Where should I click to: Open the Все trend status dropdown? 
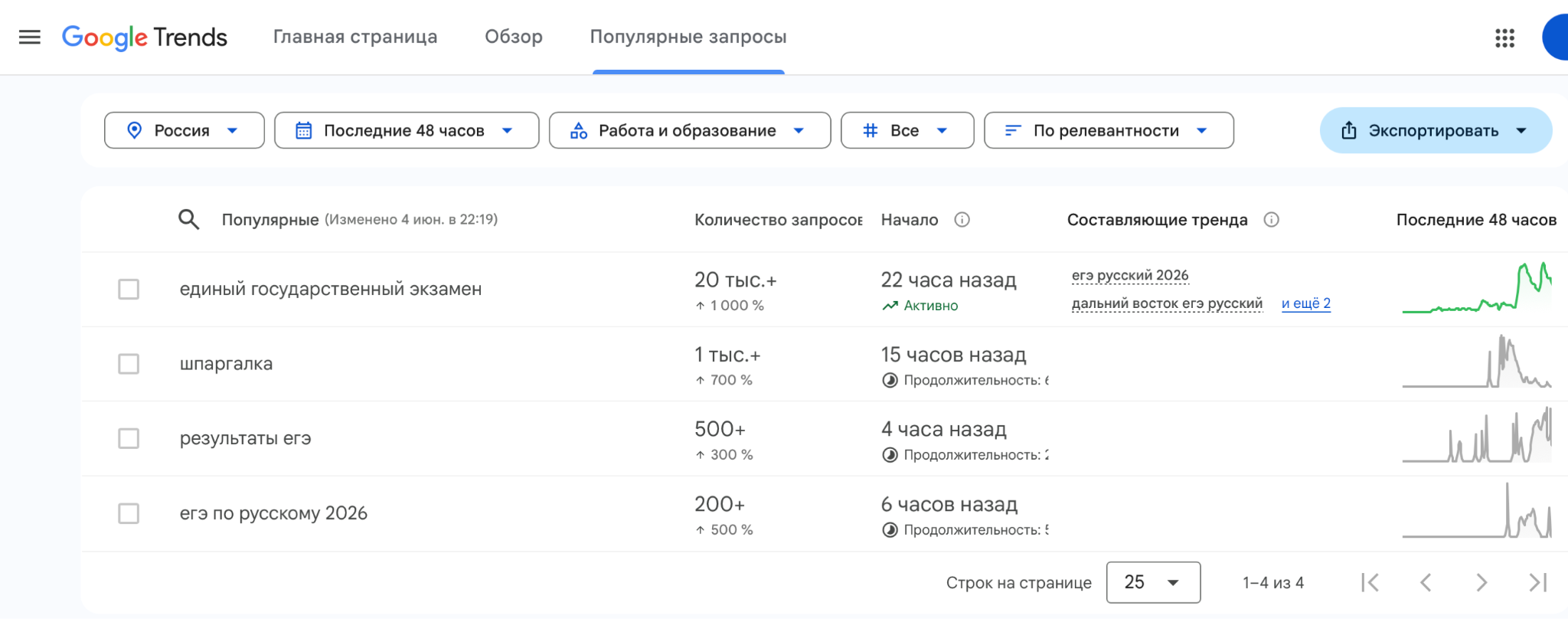pyautogui.click(x=907, y=130)
